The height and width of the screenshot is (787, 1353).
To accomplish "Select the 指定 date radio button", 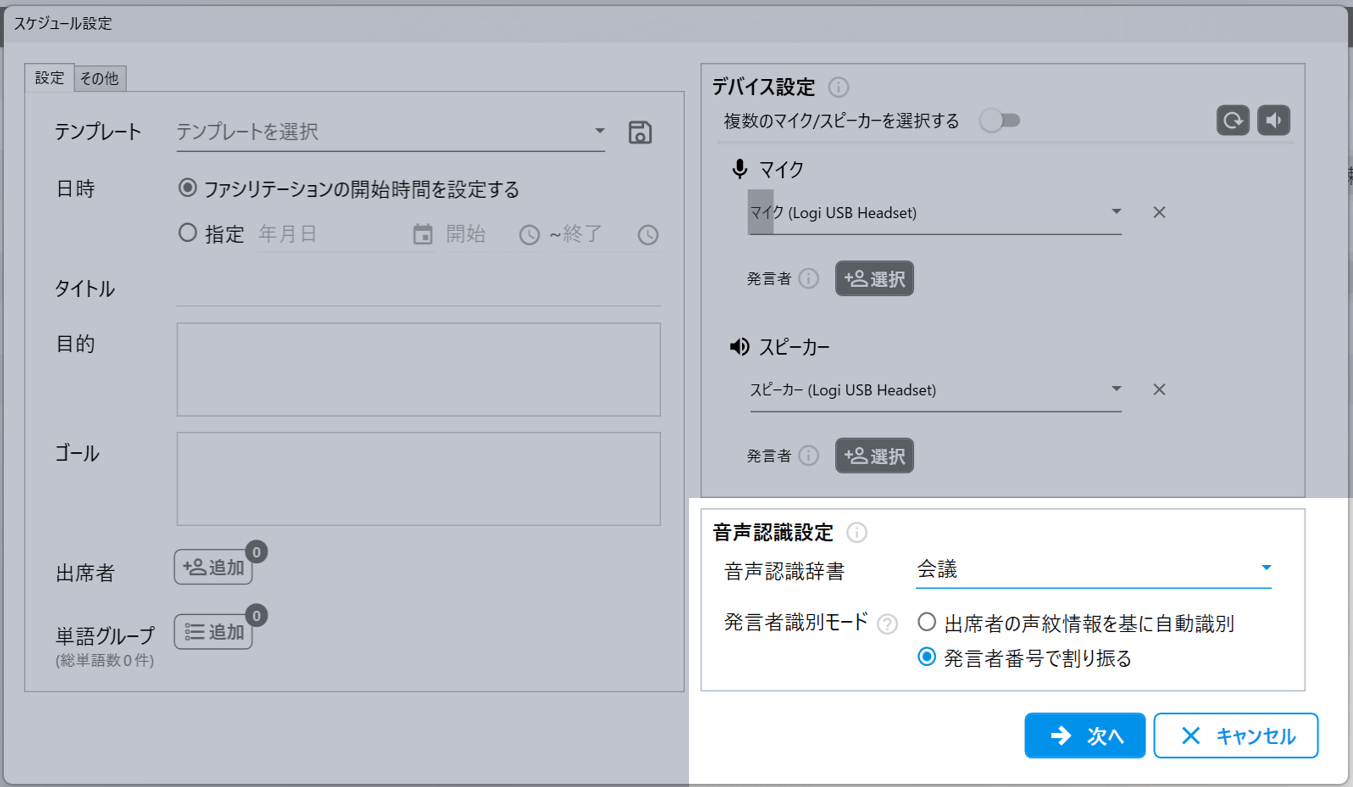I will coord(187,234).
